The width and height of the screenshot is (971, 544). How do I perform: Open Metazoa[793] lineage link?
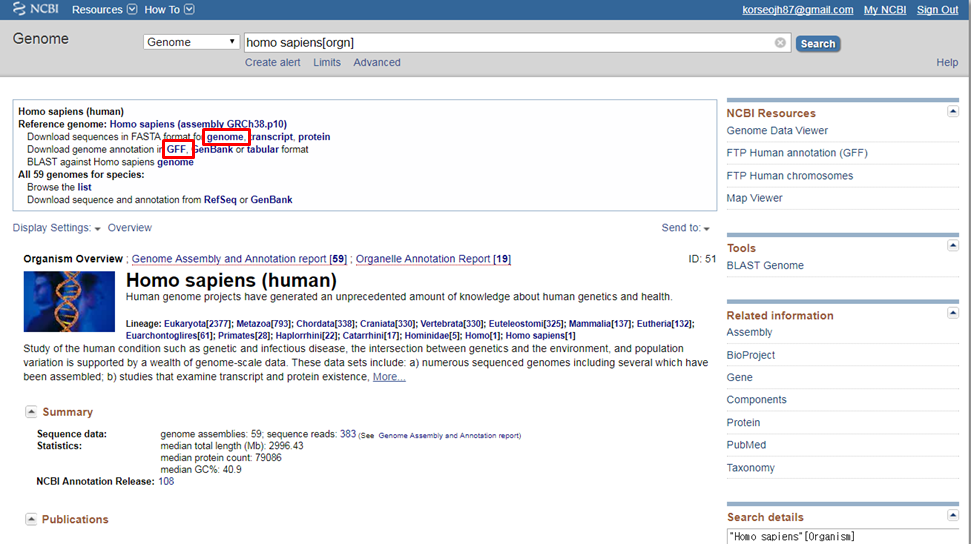click(x=263, y=323)
